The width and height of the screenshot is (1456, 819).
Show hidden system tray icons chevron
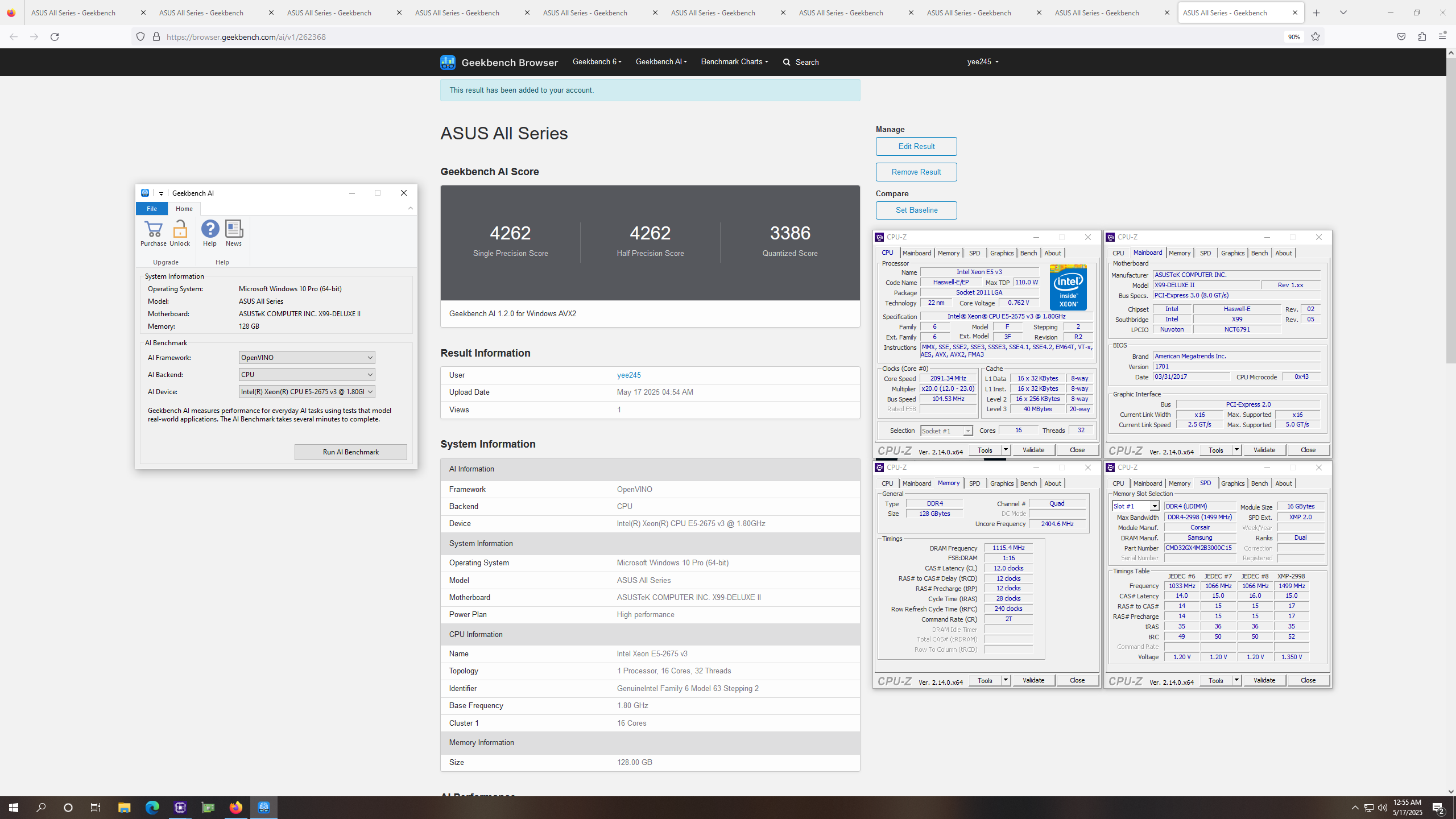click(x=1355, y=808)
